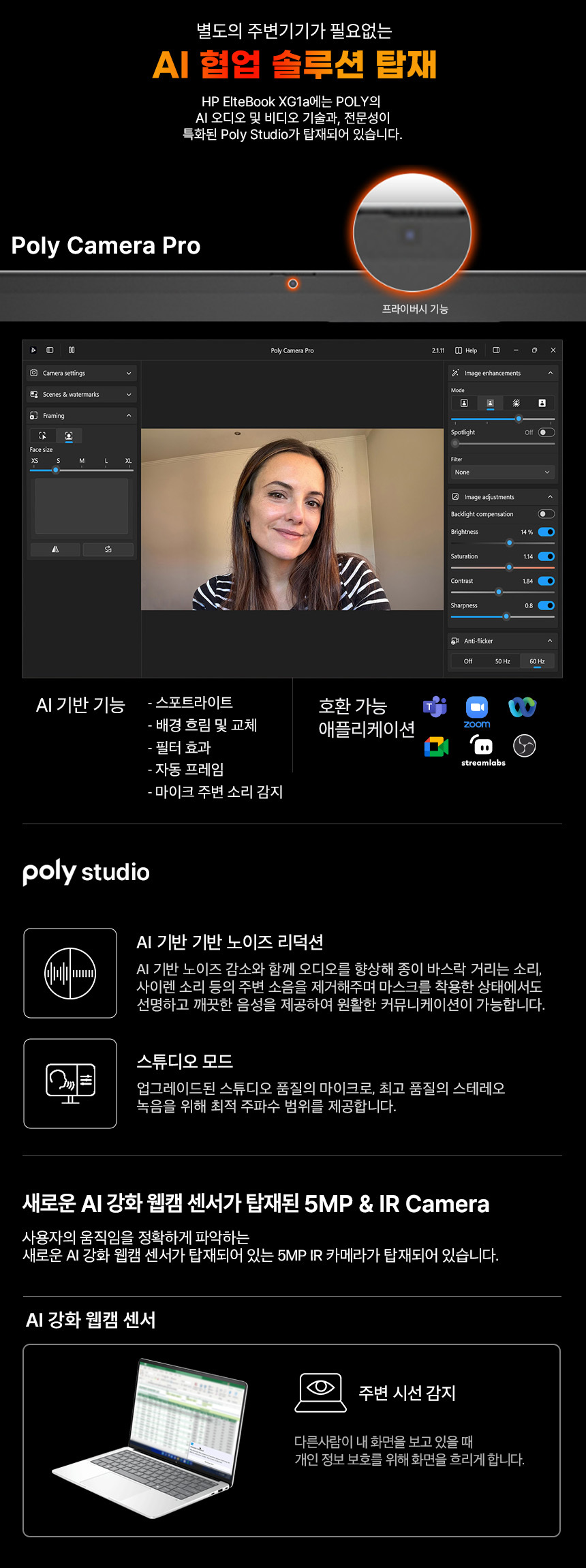Click the reset framing rotate button
The image size is (586, 1568).
tap(108, 549)
